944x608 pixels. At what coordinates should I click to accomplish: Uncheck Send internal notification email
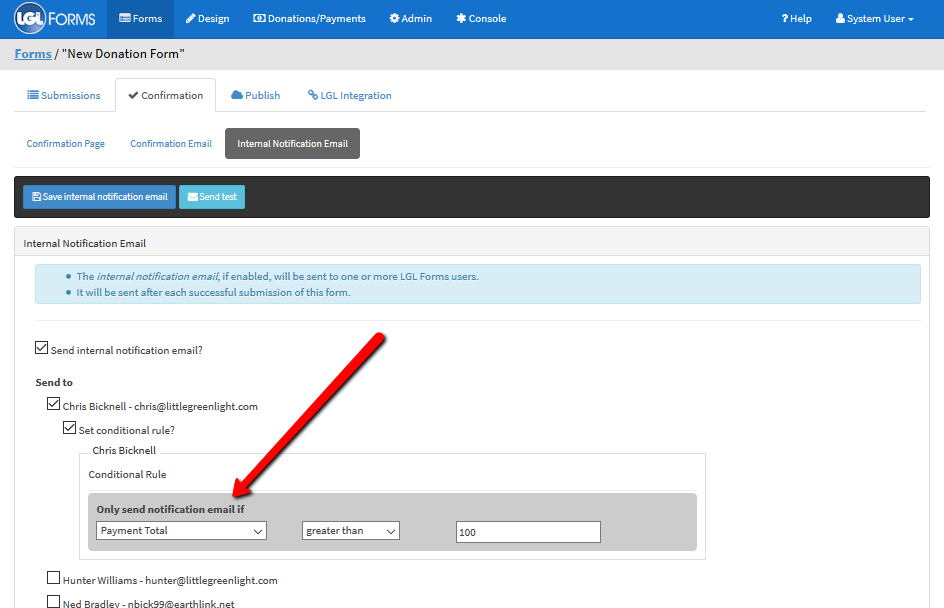[41, 347]
